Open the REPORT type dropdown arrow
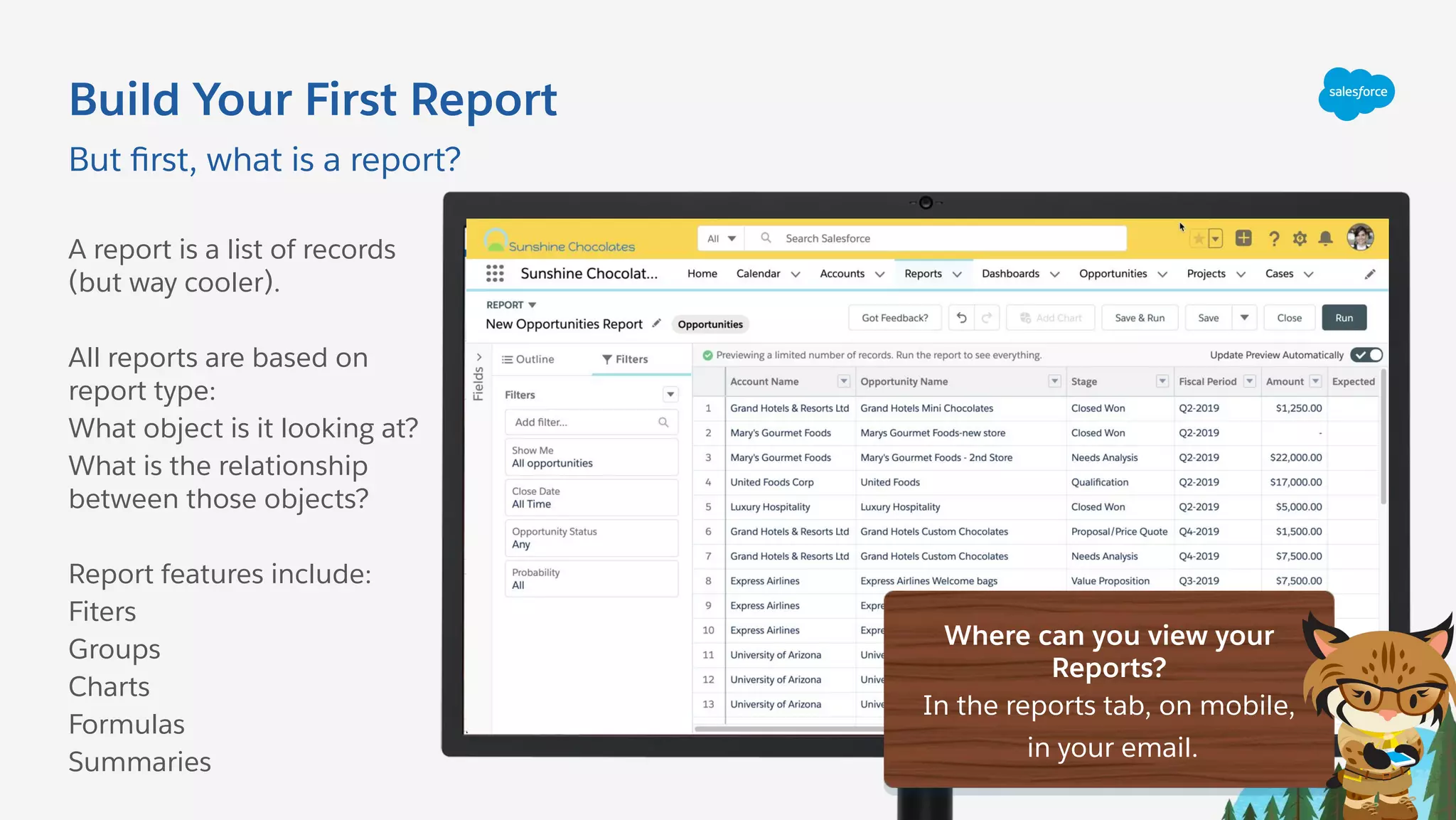The width and height of the screenshot is (1456, 820). (532, 305)
